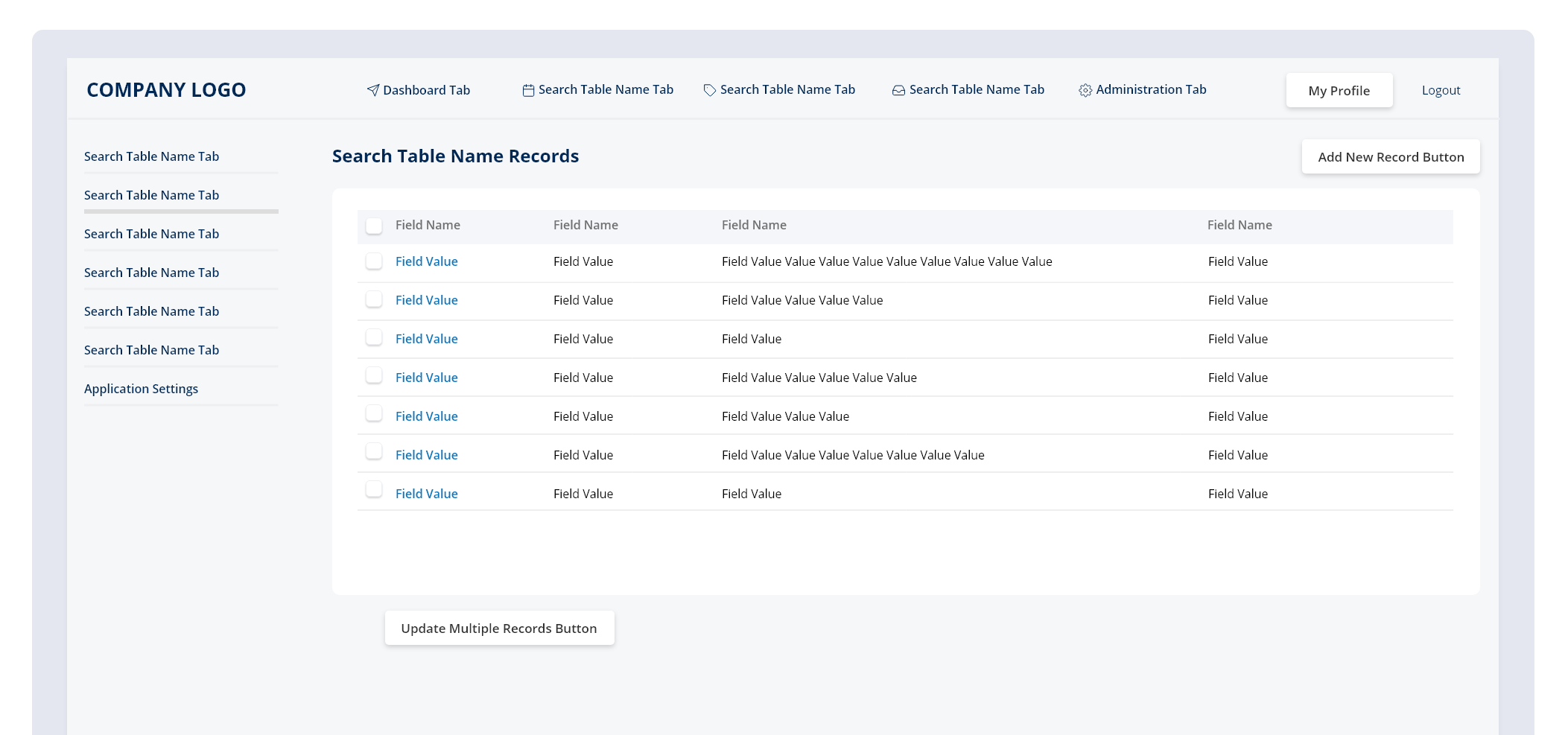Open Application Settings in the sidebar
Viewport: 1568px width, 735px height.
click(141, 389)
